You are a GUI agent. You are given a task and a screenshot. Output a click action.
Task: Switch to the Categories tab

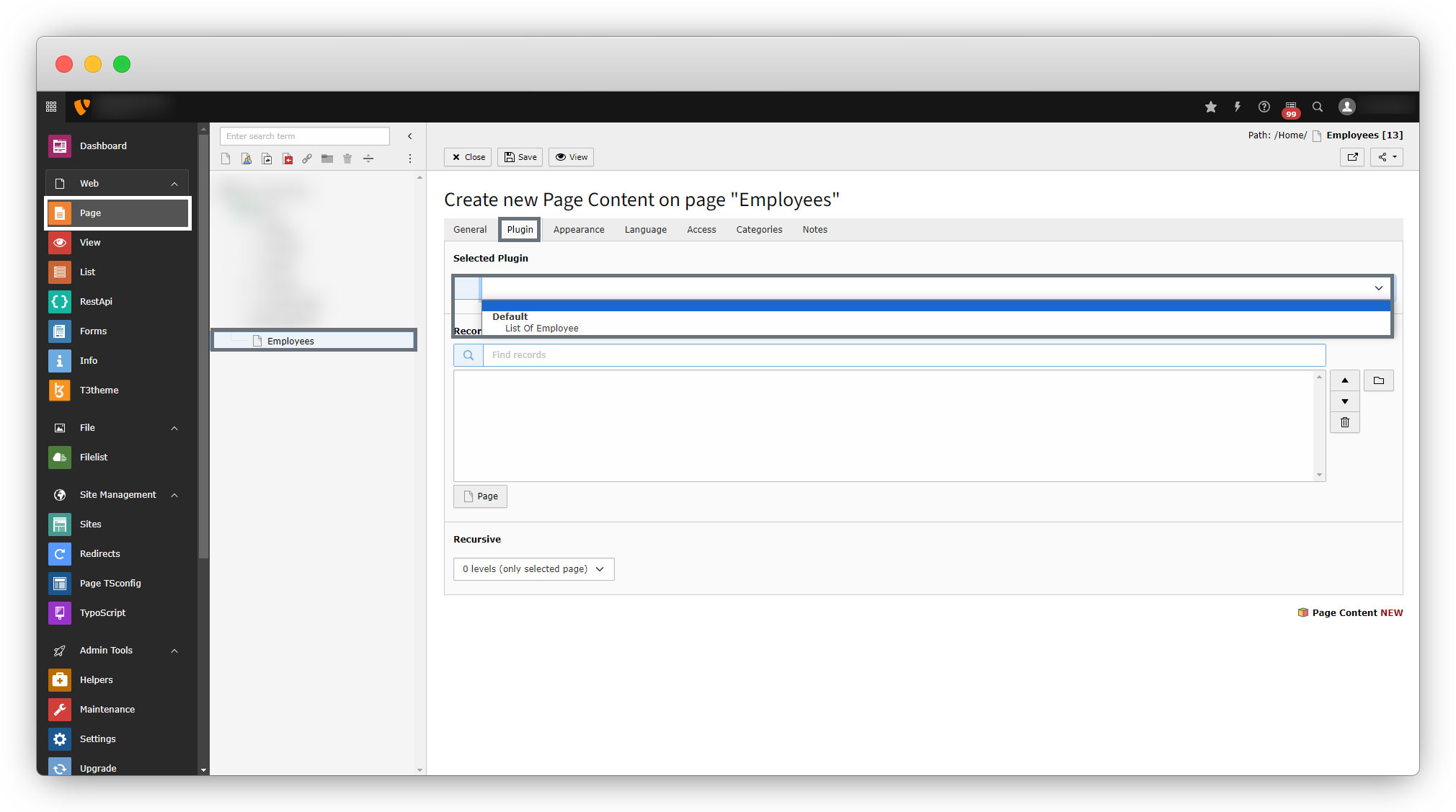(x=759, y=230)
